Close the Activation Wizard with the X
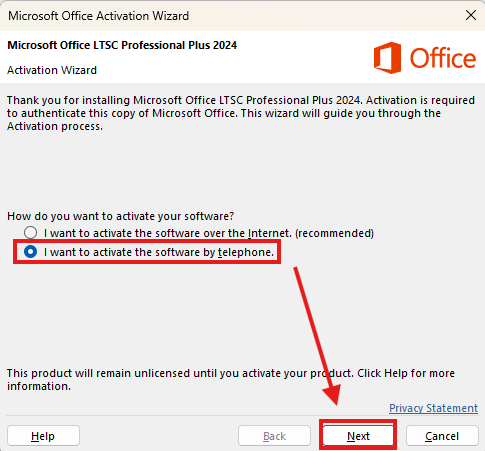This screenshot has height=451, width=485. click(x=471, y=15)
